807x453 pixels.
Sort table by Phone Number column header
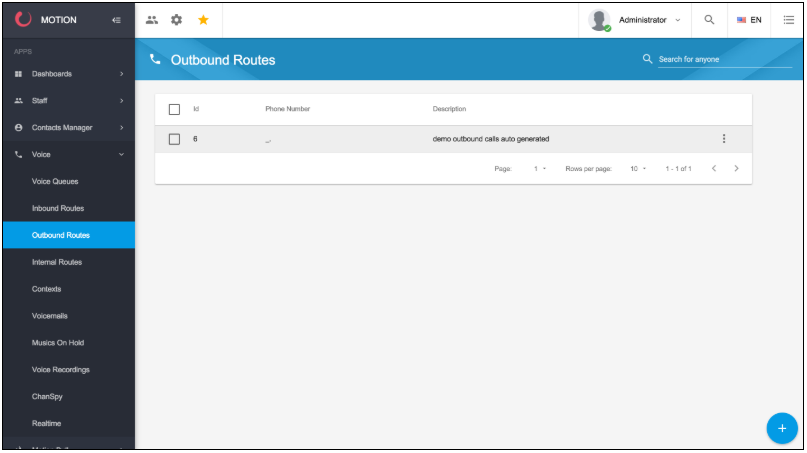pyautogui.click(x=287, y=109)
